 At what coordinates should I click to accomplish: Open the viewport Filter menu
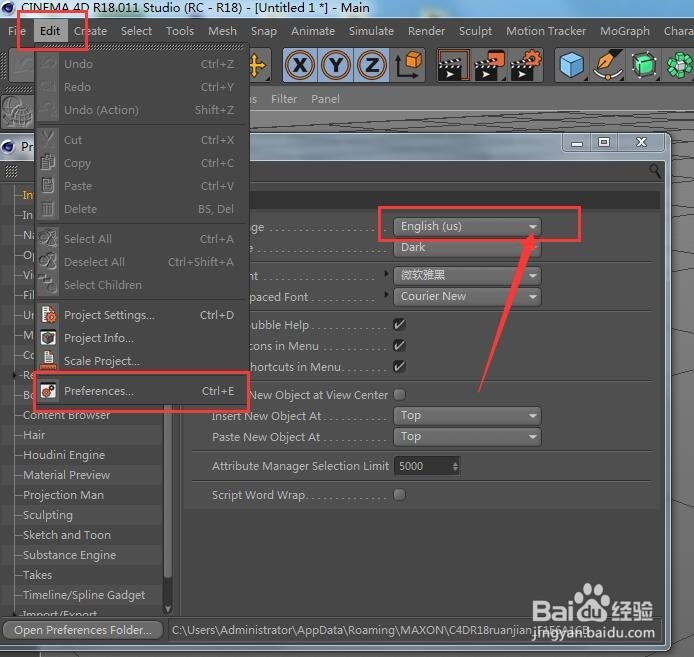(x=284, y=99)
